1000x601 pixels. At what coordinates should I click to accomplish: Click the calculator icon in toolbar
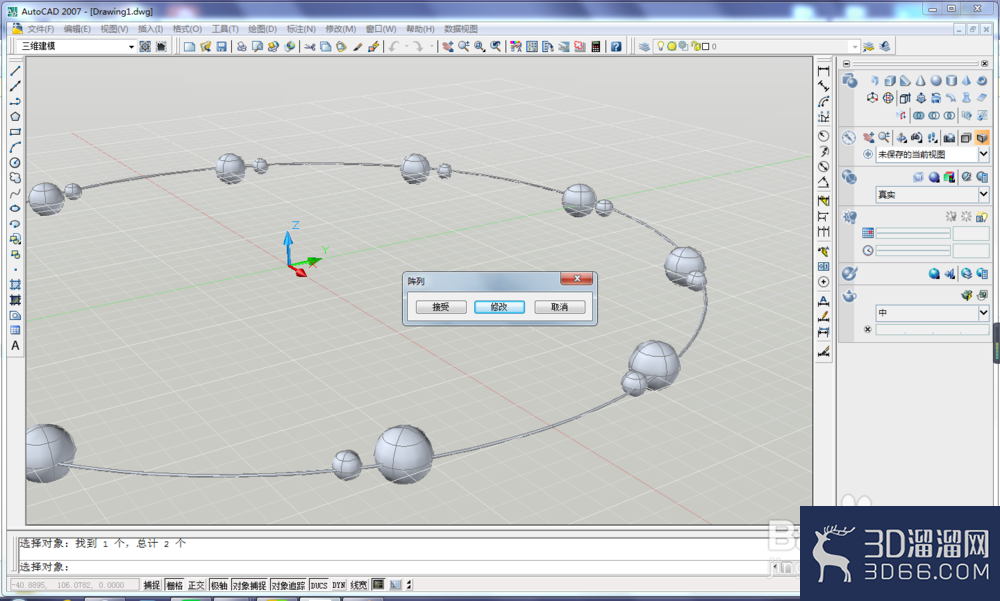click(596, 47)
